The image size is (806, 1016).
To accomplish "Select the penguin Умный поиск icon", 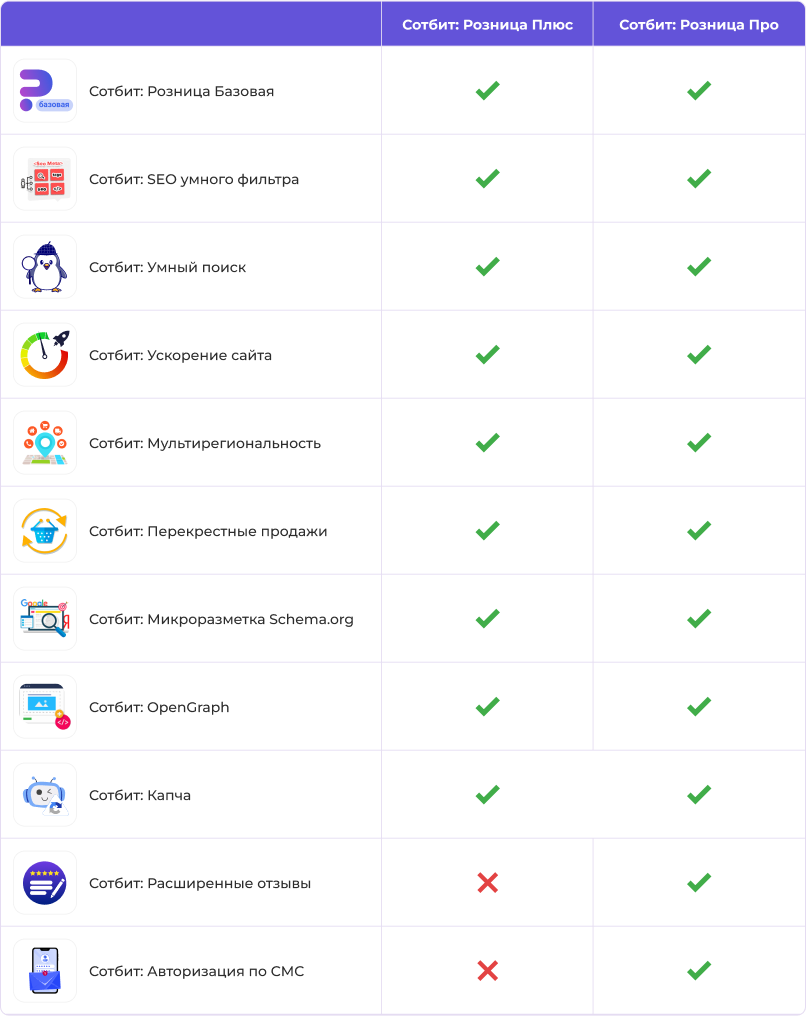I will tap(45, 267).
